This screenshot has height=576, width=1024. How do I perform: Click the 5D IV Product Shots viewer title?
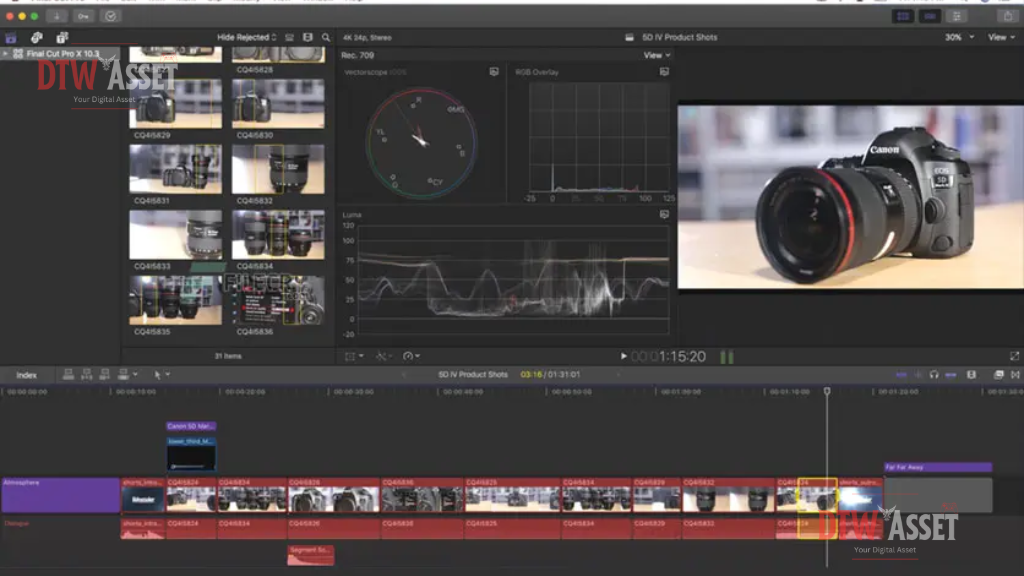(680, 37)
